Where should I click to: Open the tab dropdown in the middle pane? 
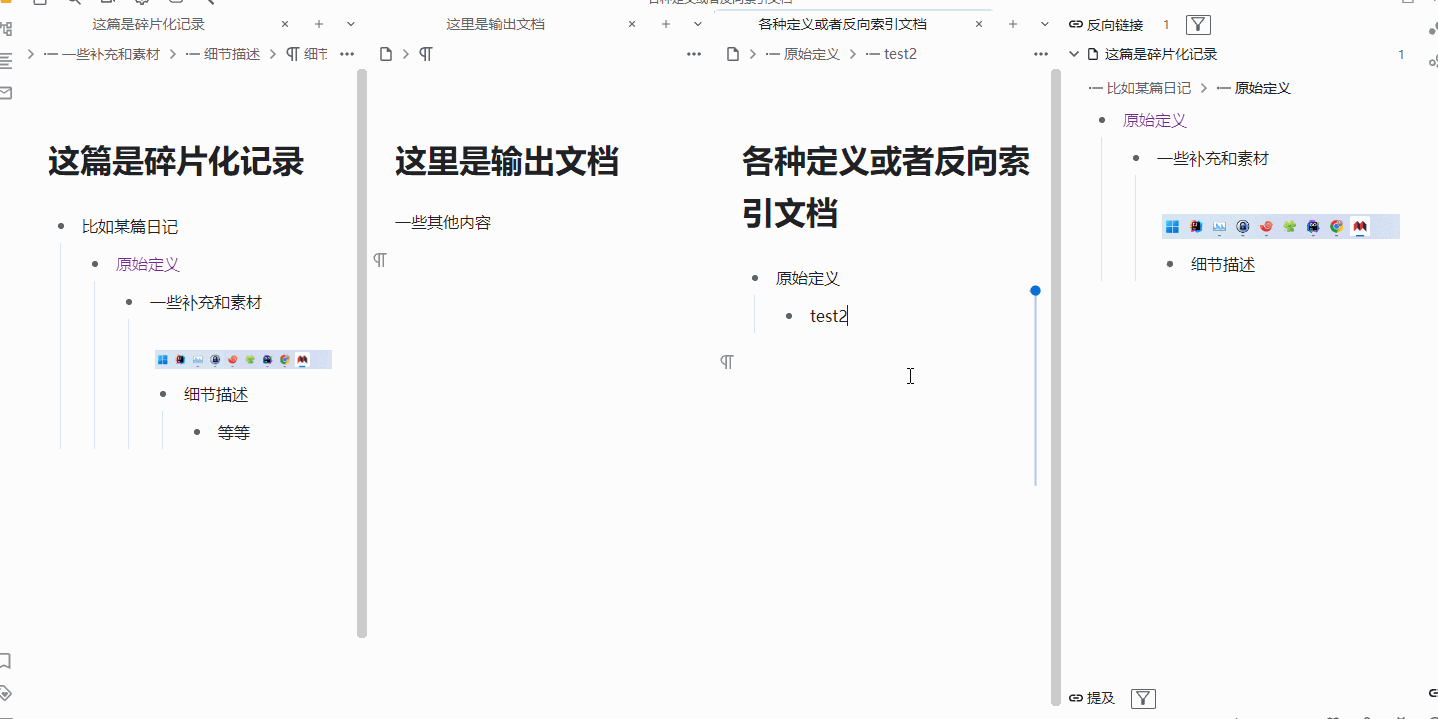pyautogui.click(x=696, y=24)
